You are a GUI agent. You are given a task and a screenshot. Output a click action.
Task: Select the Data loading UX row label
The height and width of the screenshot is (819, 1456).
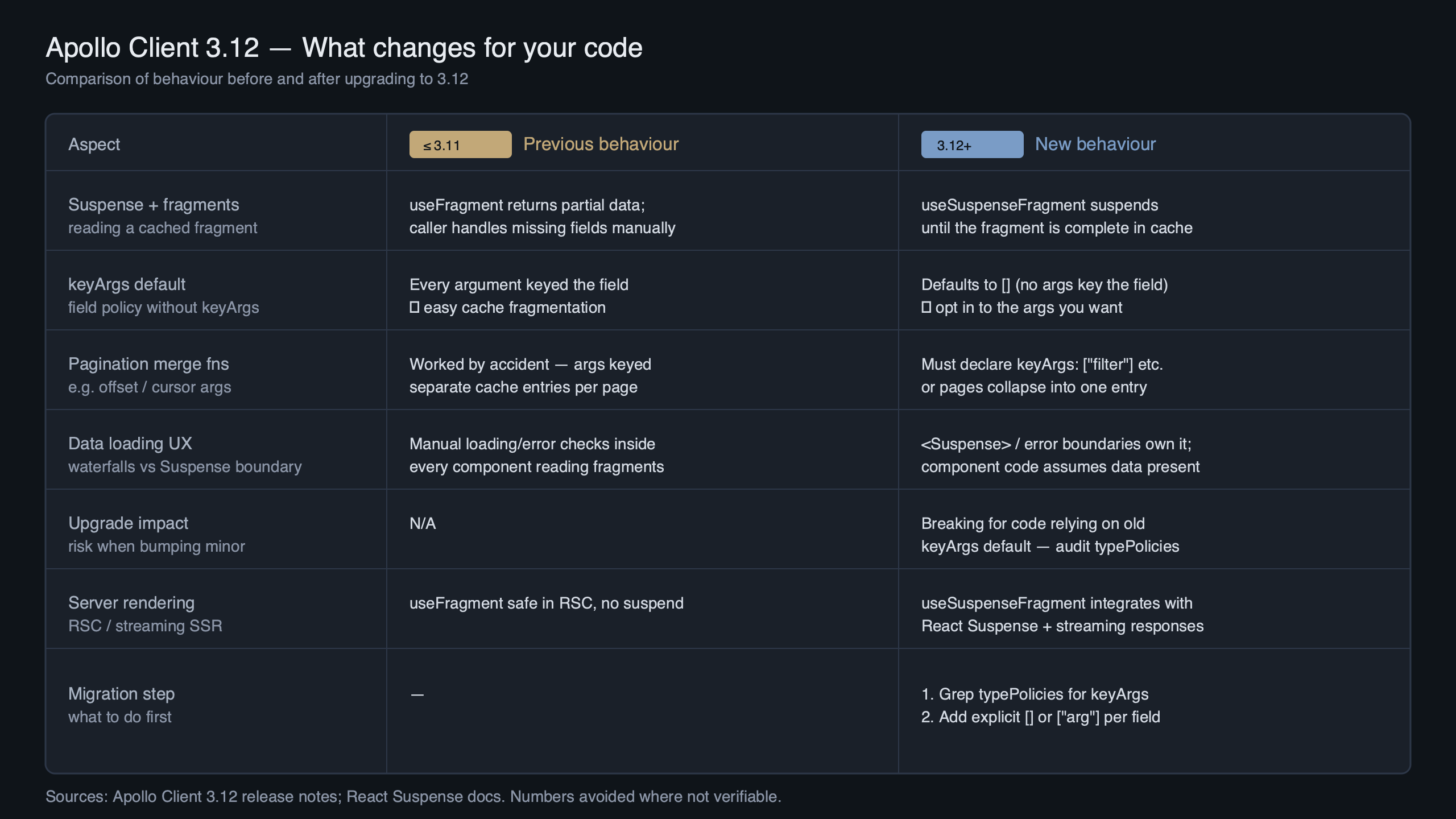[130, 444]
